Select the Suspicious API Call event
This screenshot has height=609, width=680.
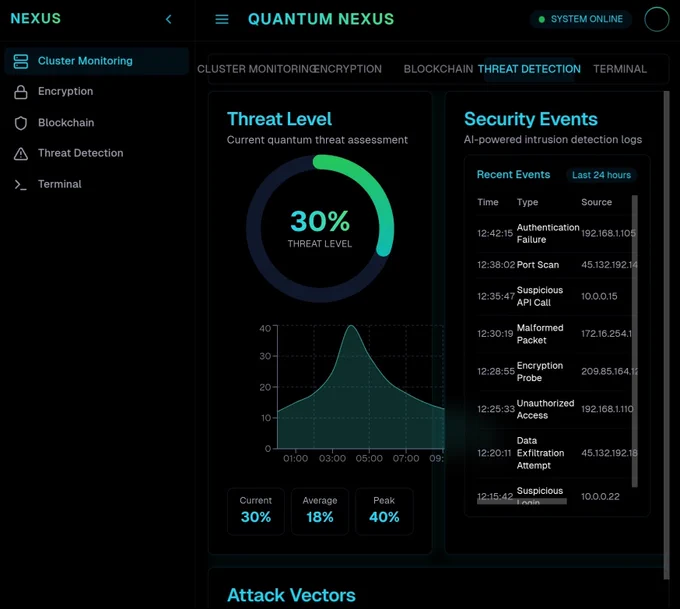(555, 297)
